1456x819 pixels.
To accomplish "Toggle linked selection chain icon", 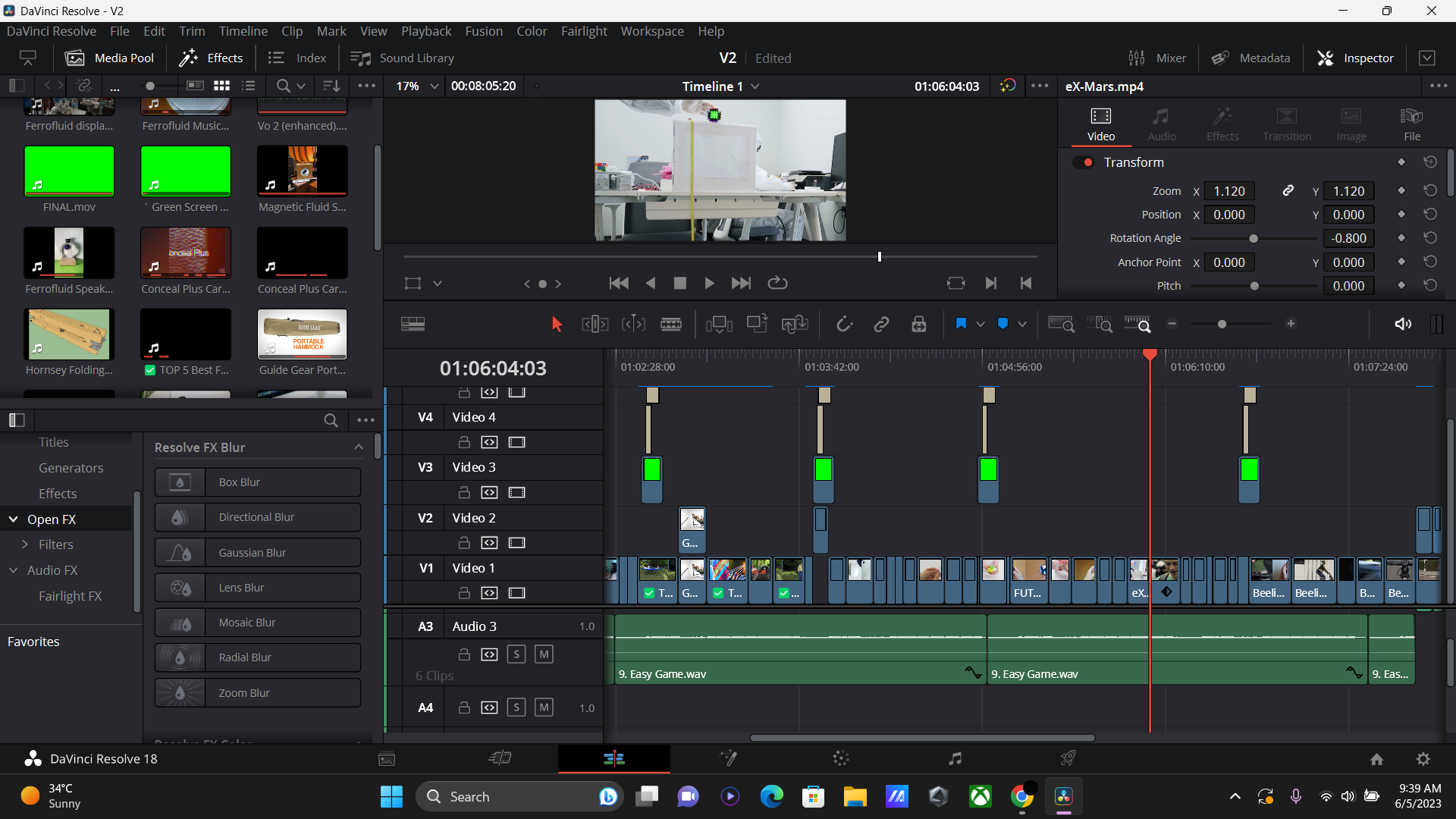I will click(881, 325).
